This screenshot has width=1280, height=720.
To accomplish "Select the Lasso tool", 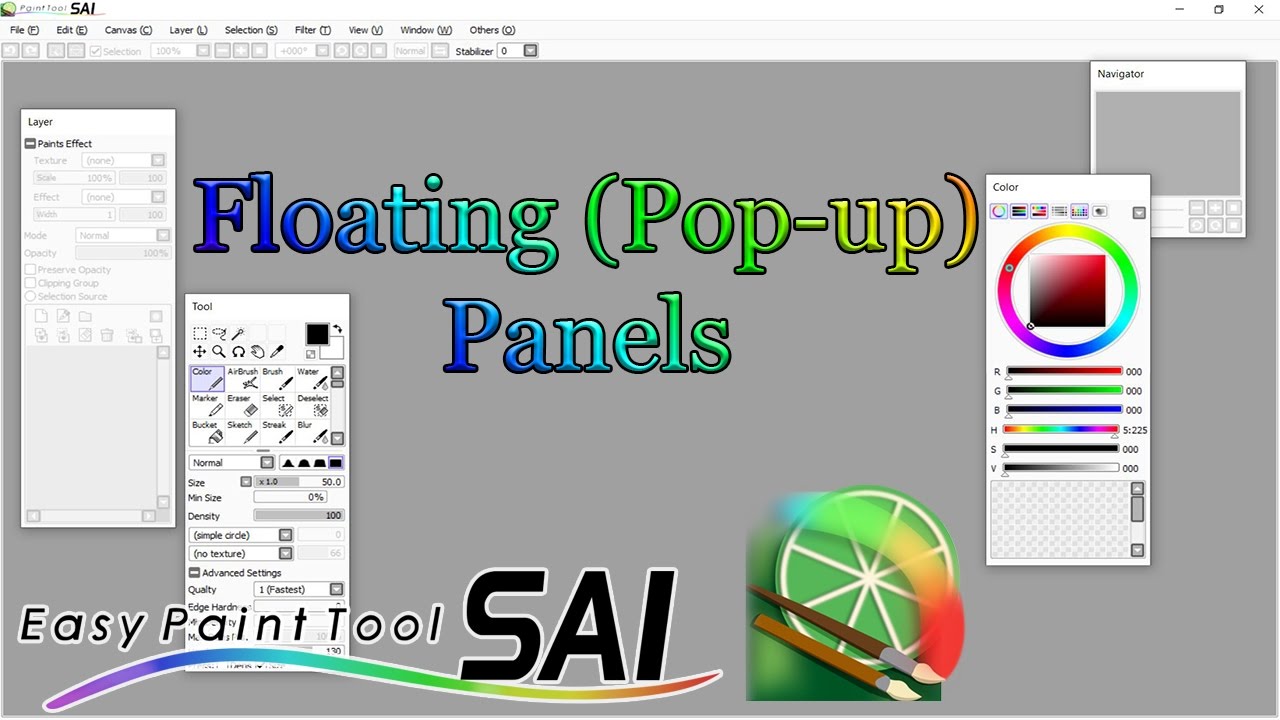I will 219,334.
